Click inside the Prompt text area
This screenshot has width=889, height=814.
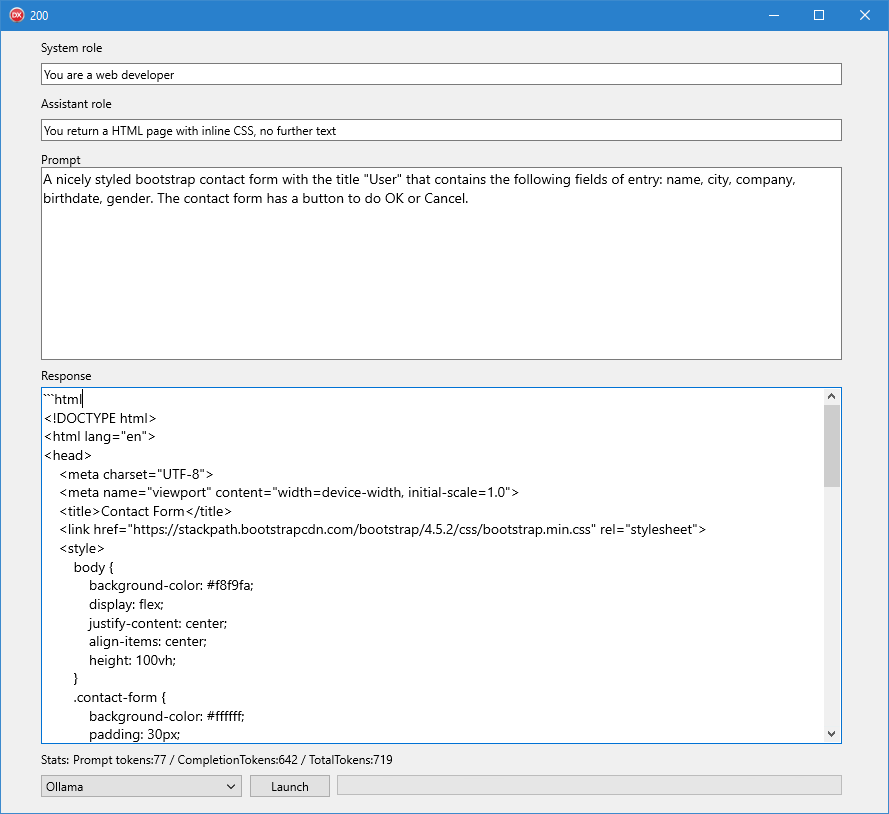[x=441, y=263]
